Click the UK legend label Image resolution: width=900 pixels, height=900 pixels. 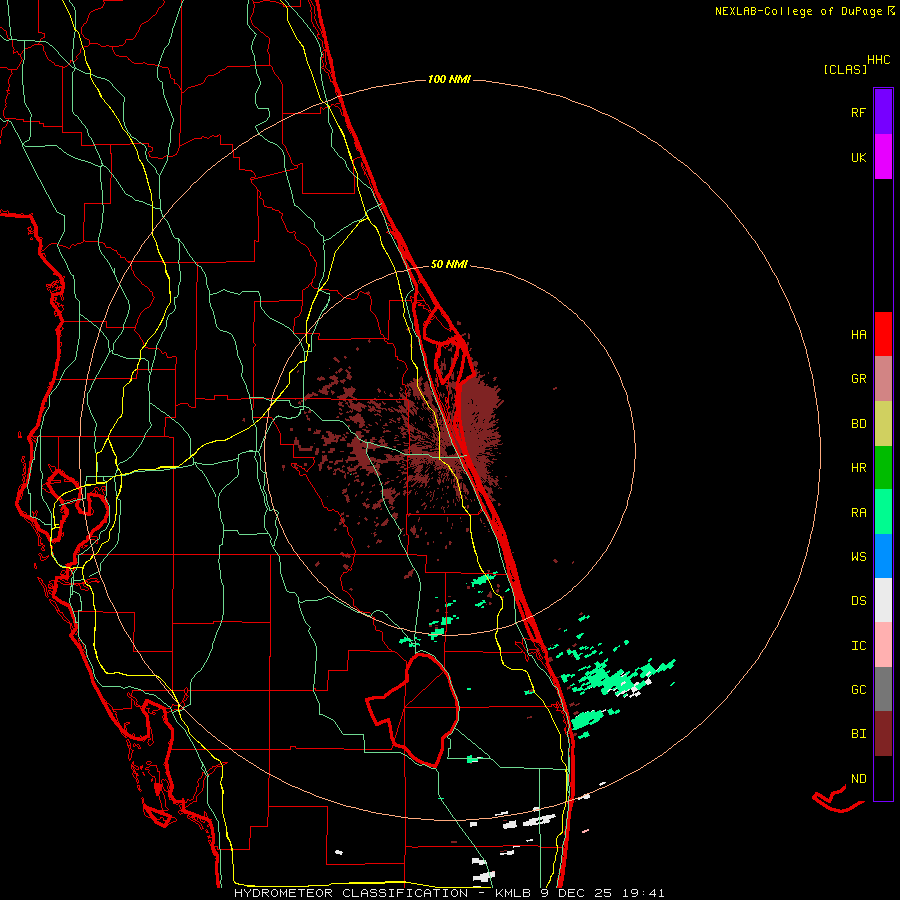[x=858, y=157]
